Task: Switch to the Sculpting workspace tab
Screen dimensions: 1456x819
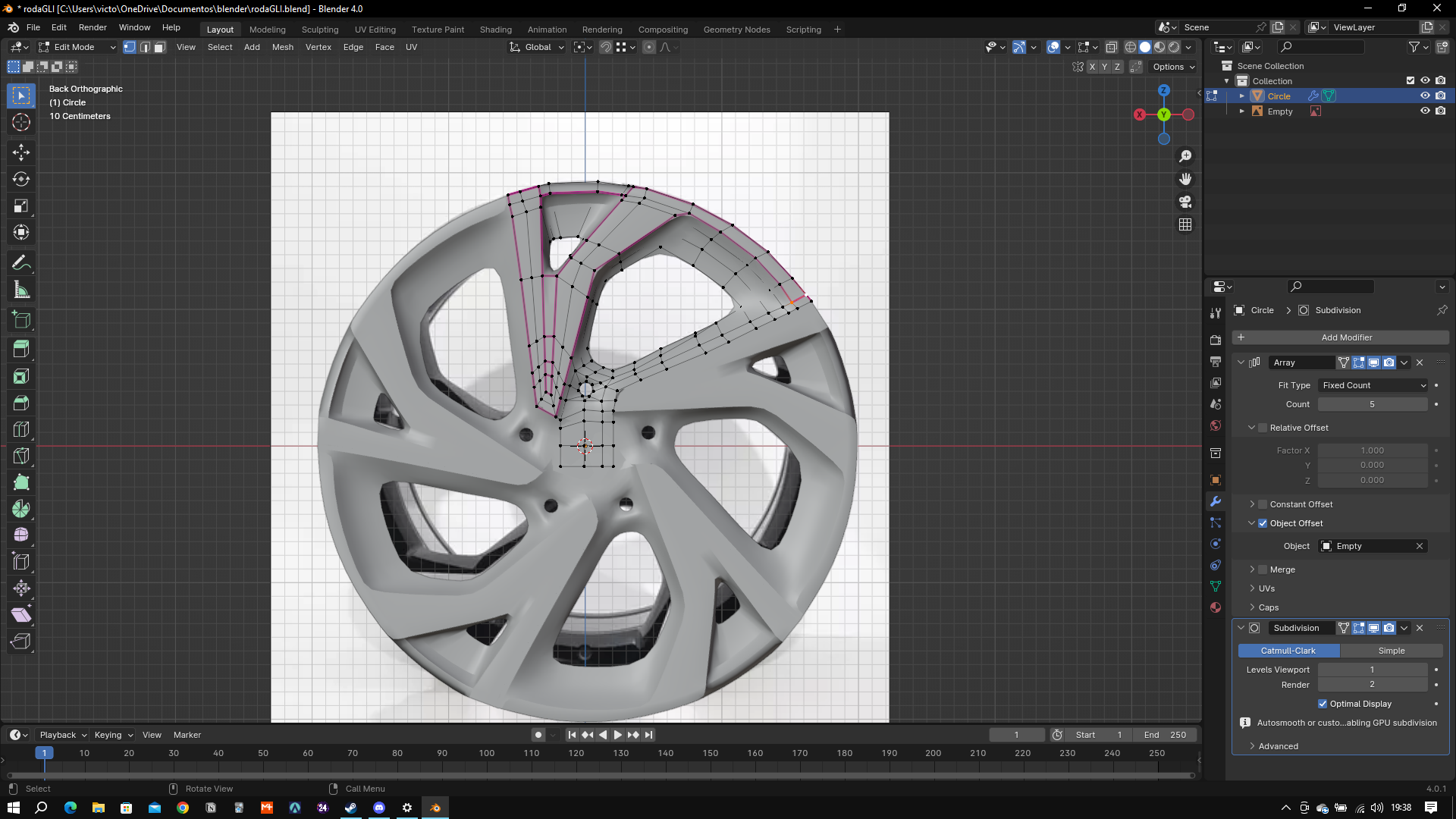Action: pyautogui.click(x=319, y=30)
